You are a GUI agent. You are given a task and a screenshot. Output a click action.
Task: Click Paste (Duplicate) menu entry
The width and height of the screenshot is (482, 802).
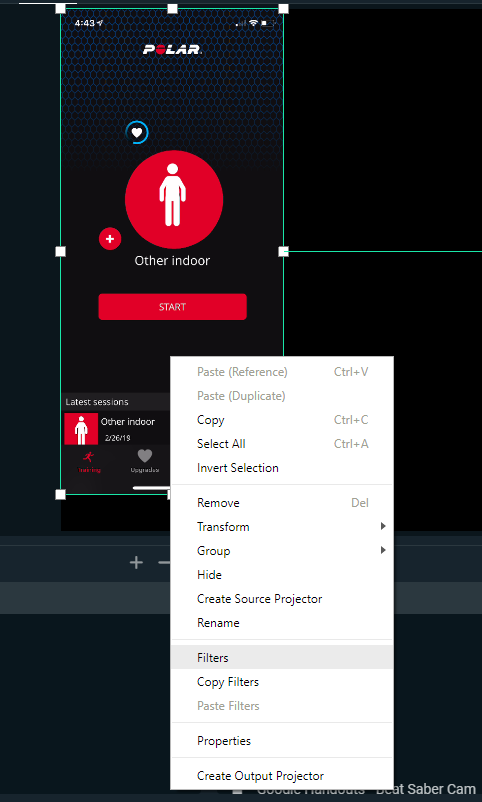click(x=282, y=396)
